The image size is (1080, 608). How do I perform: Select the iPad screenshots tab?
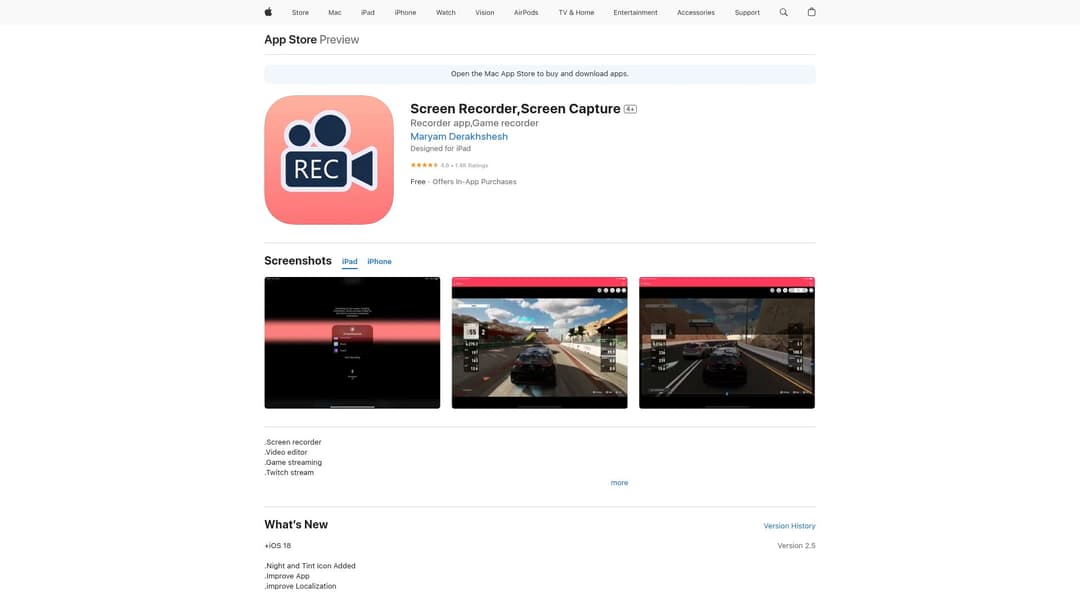350,262
